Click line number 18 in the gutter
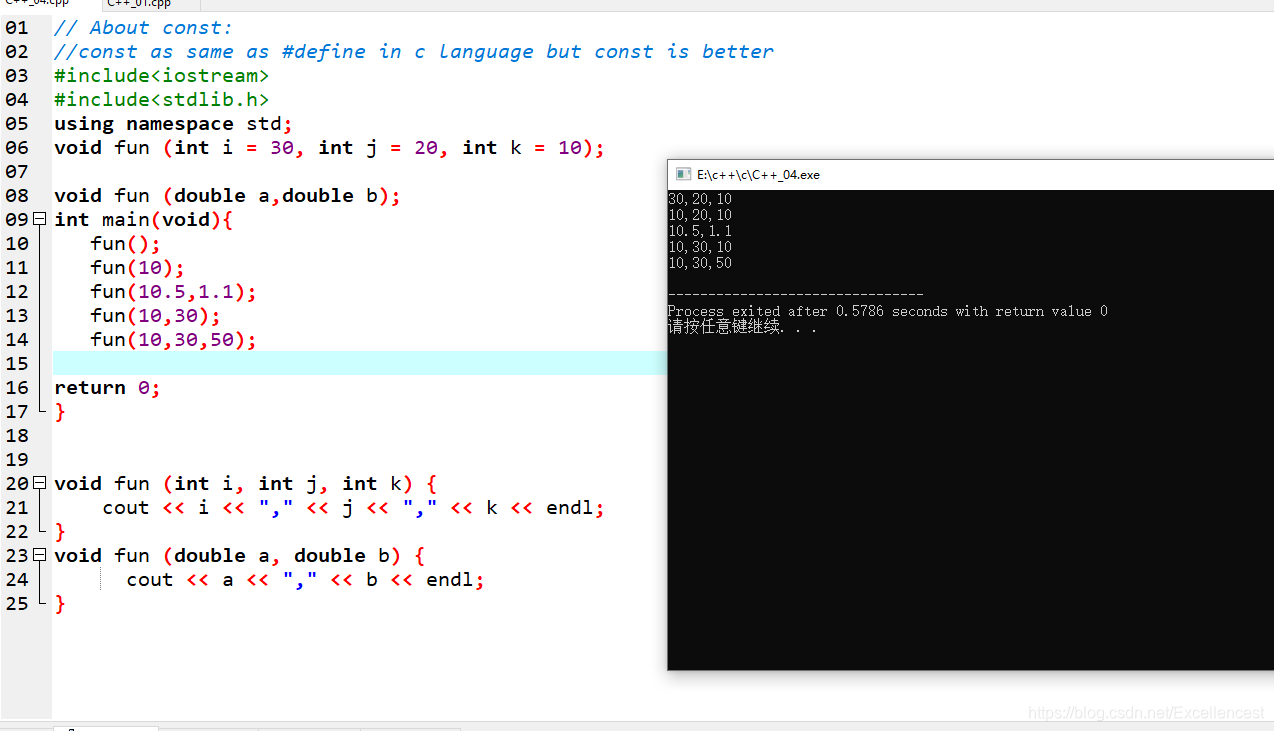The image size is (1274, 731). point(17,435)
